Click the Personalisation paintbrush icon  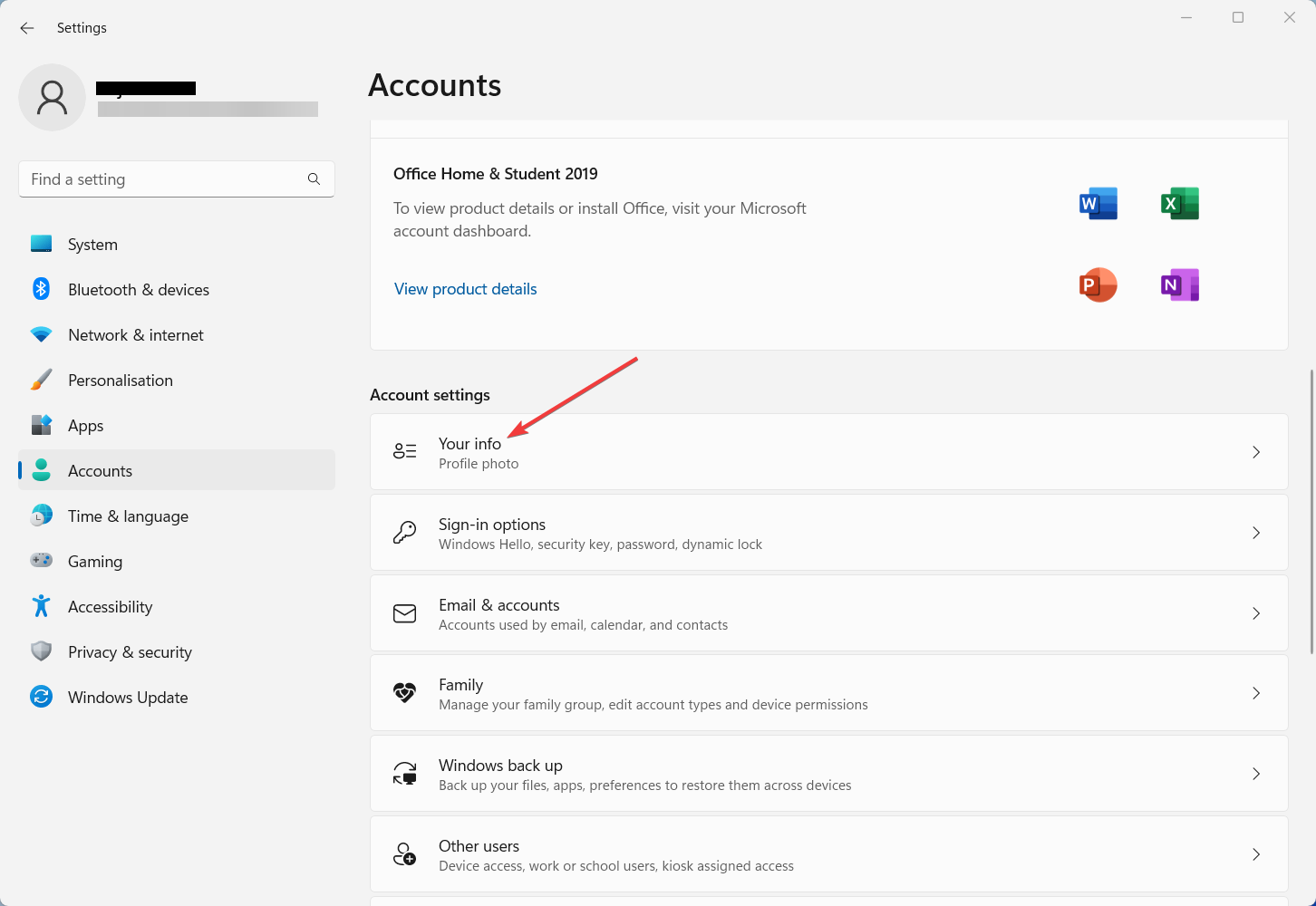tap(41, 380)
